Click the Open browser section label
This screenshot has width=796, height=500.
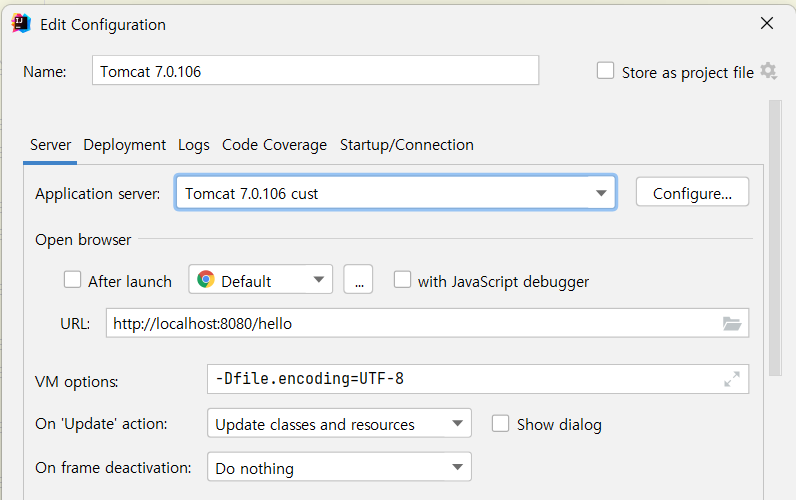click(x=83, y=240)
